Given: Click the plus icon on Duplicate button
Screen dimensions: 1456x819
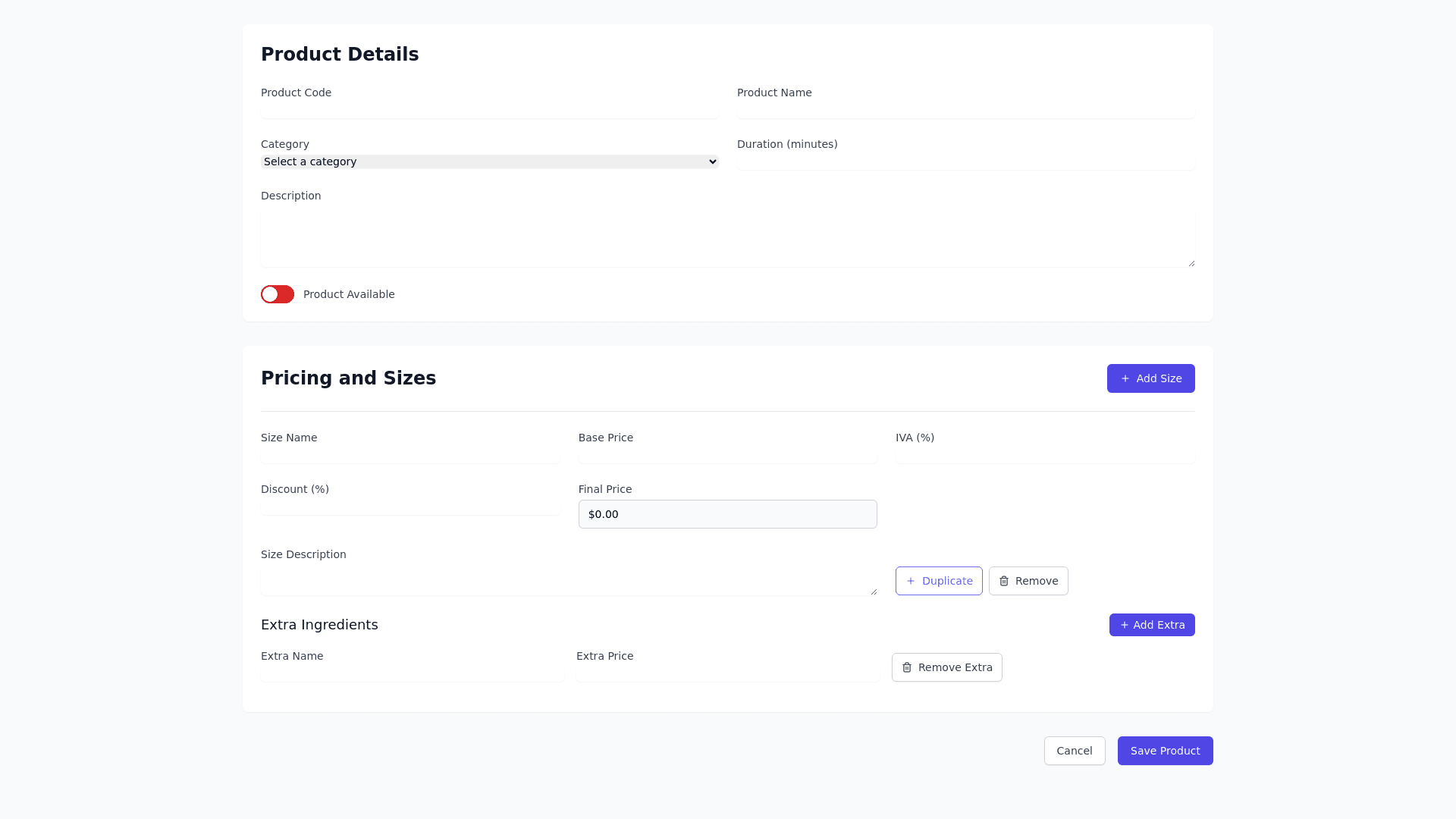Looking at the screenshot, I should [x=911, y=581].
